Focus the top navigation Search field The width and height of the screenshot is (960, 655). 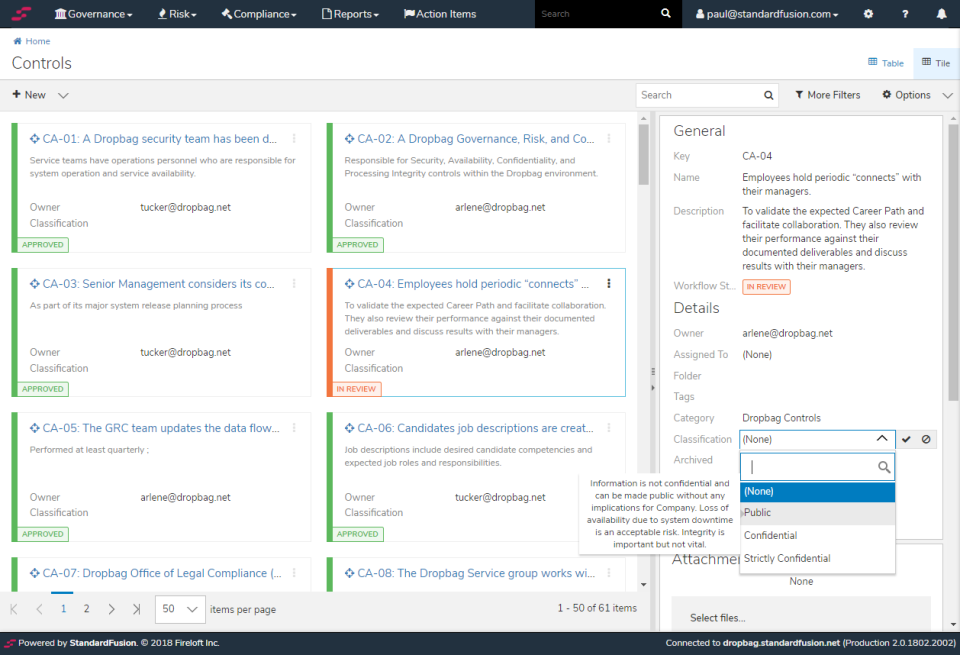[x=597, y=13]
